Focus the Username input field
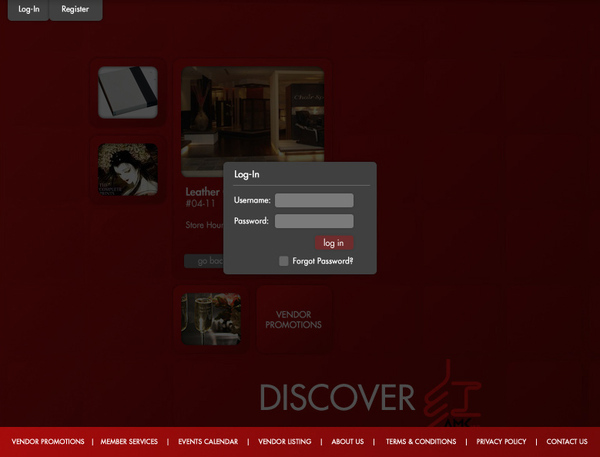Image resolution: width=600 pixels, height=457 pixels. tap(314, 200)
